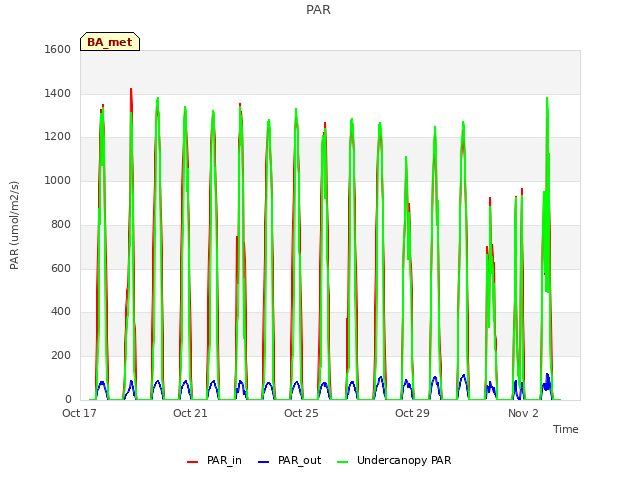The height and width of the screenshot is (480, 640).
Task: Click the 1000 y-axis tick label
Action: [58, 180]
